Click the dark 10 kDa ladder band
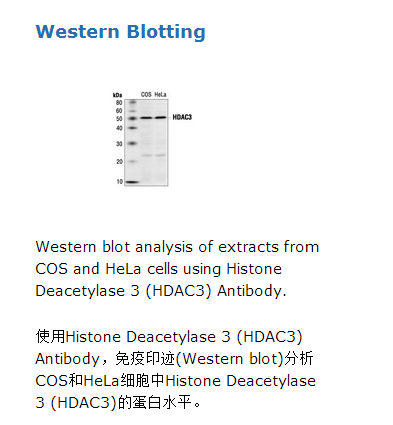Viewport: 393px width, 425px height. (x=132, y=182)
